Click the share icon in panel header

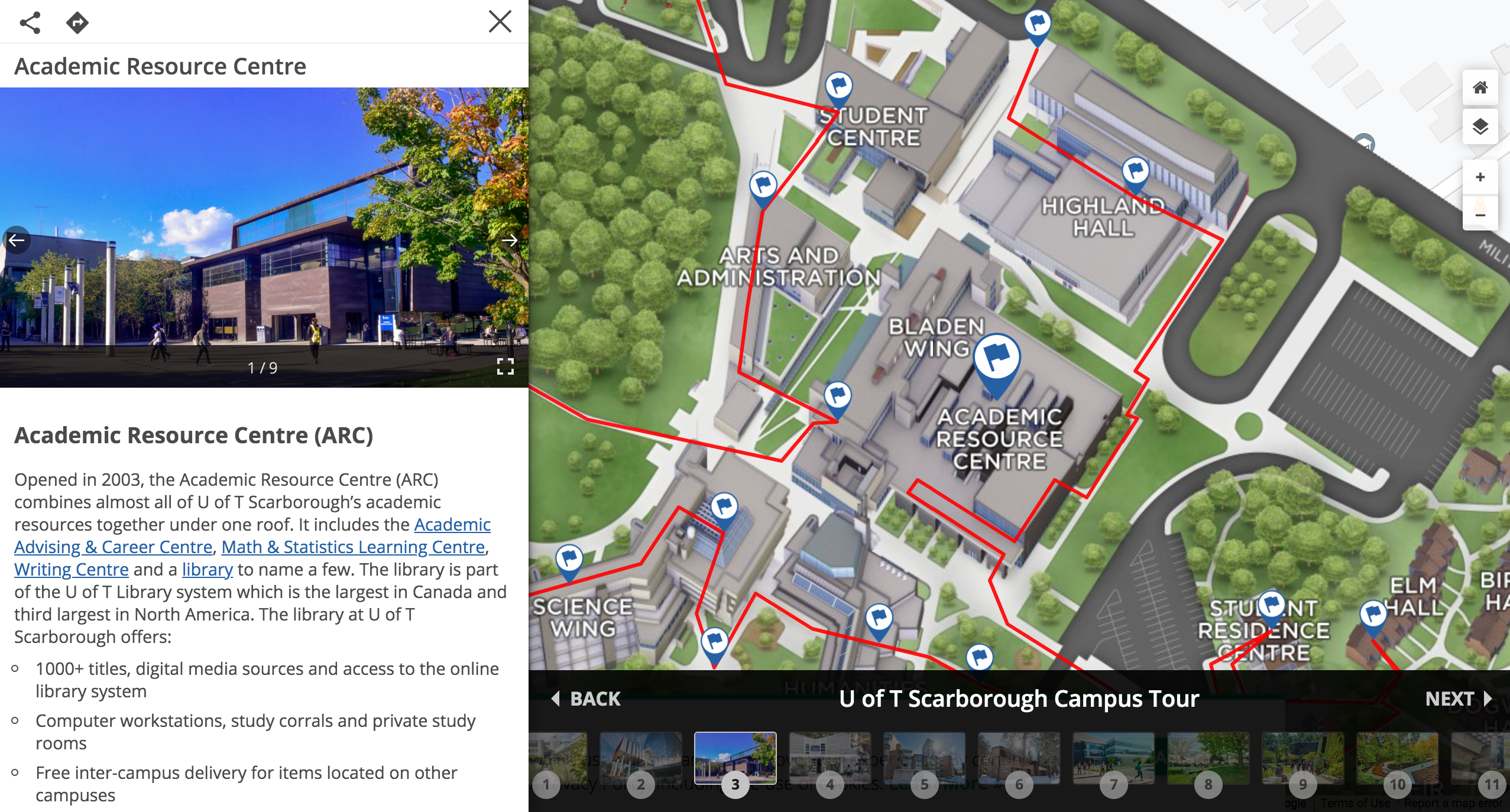(30, 22)
